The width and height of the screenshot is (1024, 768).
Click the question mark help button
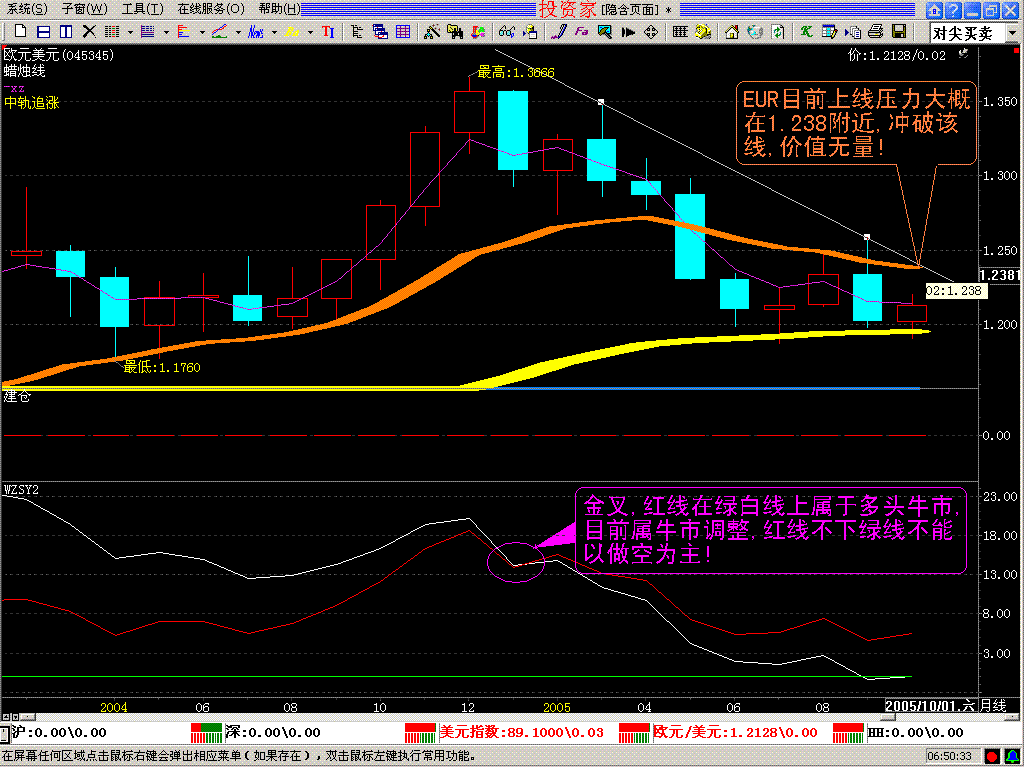pos(953,10)
